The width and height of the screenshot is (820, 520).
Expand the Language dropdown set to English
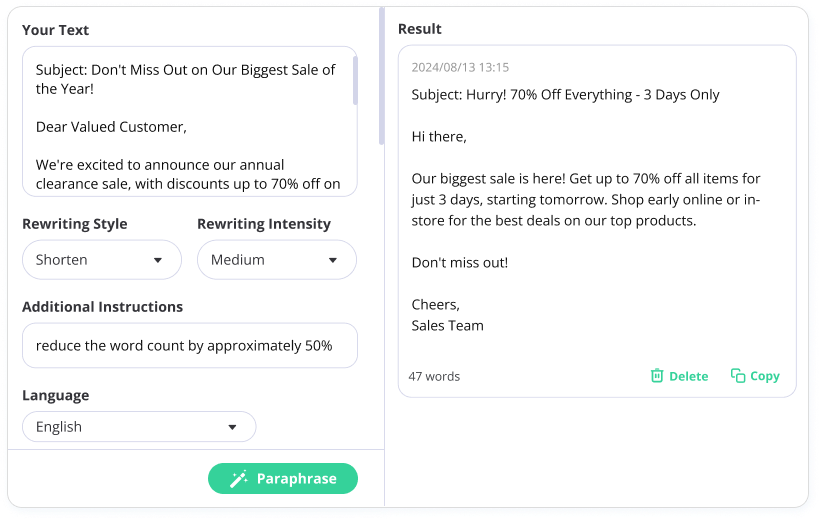tap(139, 427)
